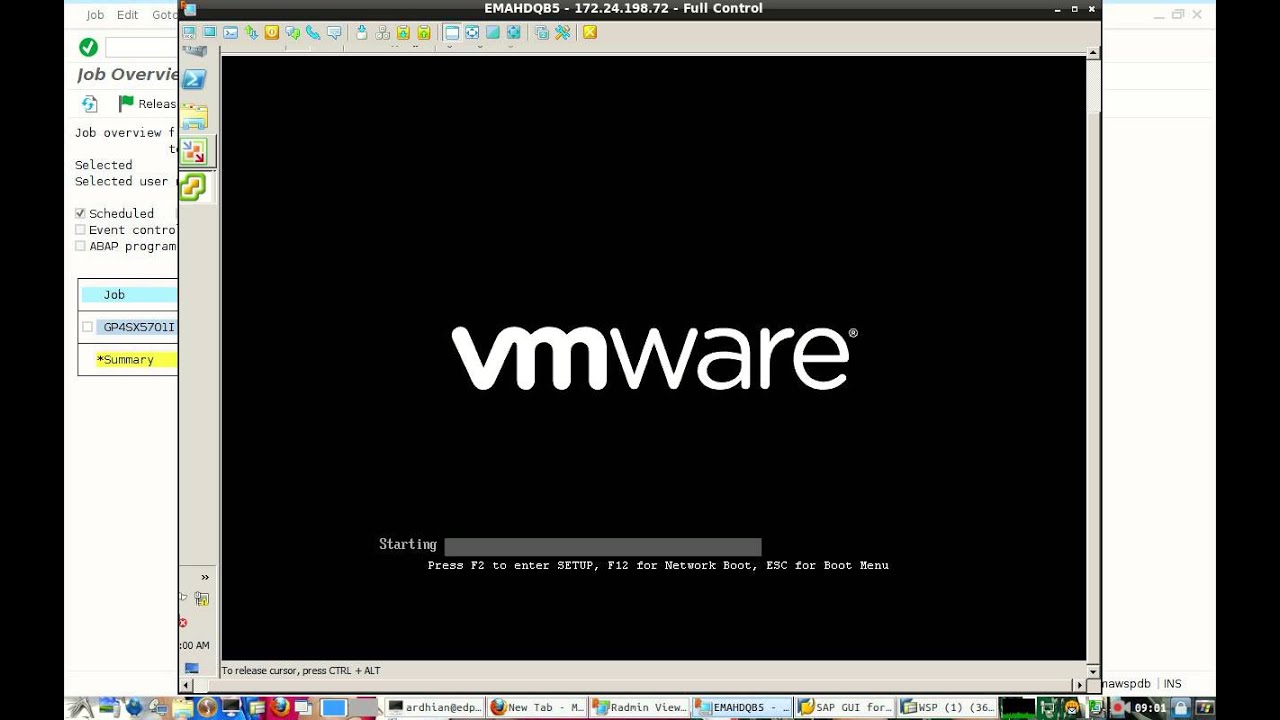1280x720 pixels.
Task: Open PowerShell icon in remote sidebar
Action: (194, 80)
